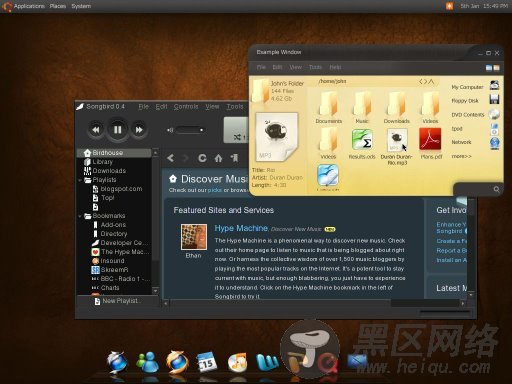This screenshot has height=384, width=512.
Task: Go forward in Songbird's browser toolbar
Action: tap(186, 158)
